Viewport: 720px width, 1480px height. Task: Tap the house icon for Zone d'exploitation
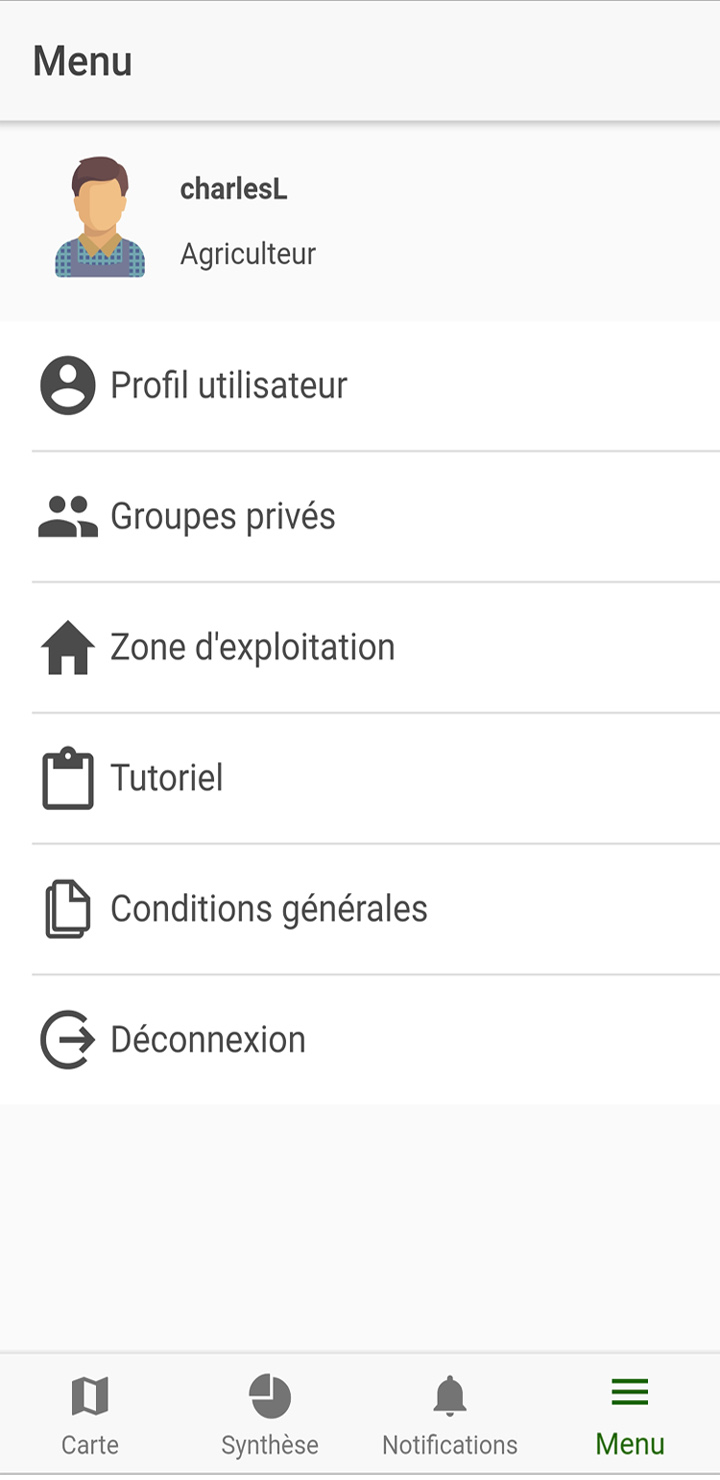pyautogui.click(x=68, y=647)
